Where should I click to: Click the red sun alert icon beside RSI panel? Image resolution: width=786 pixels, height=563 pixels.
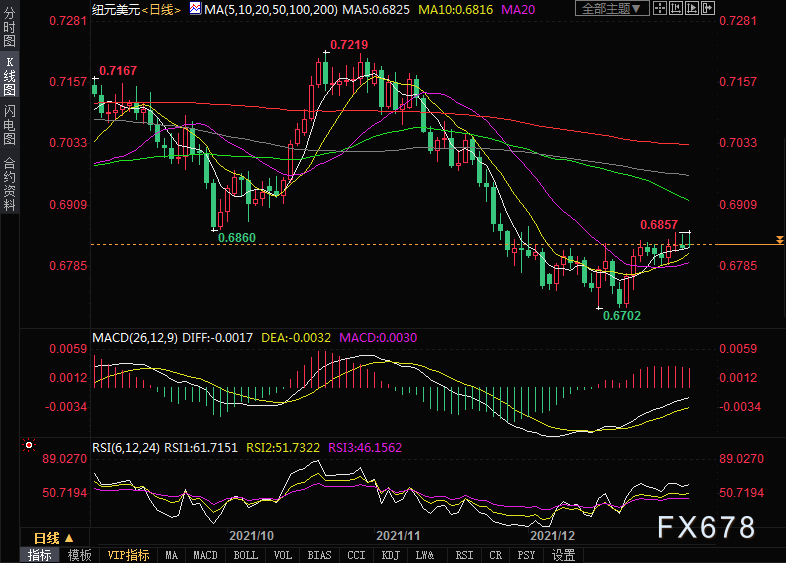click(29, 445)
